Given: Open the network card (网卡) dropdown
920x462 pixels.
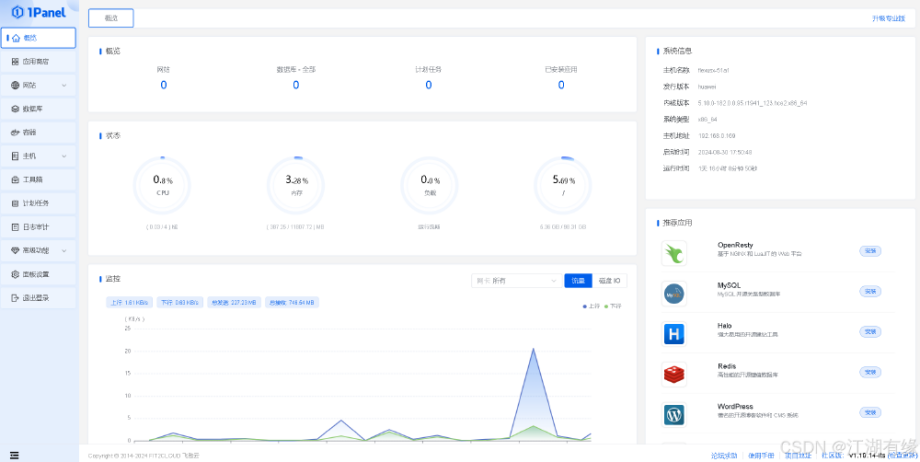Looking at the screenshot, I should point(516,281).
